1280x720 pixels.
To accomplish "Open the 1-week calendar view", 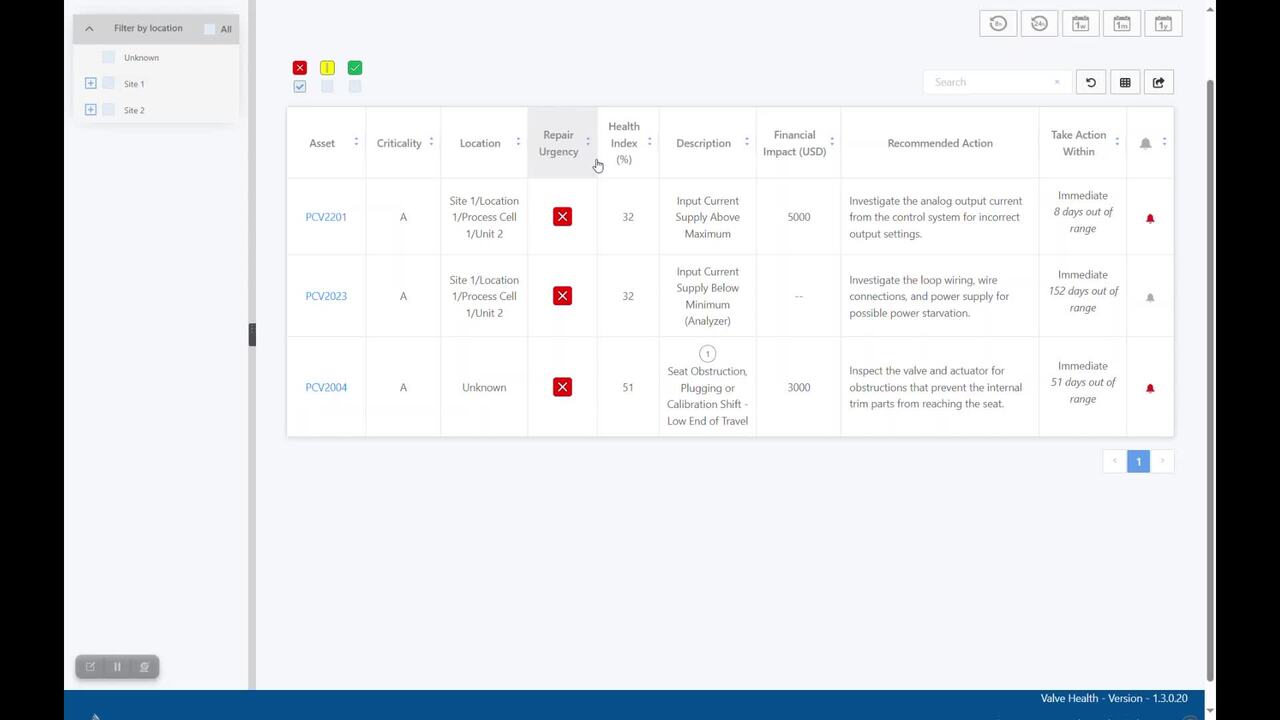I will click(x=1081, y=22).
